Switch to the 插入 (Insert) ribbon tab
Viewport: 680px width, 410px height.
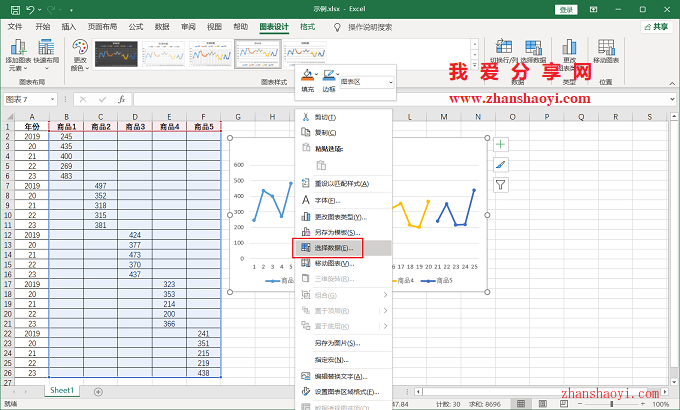coord(69,27)
